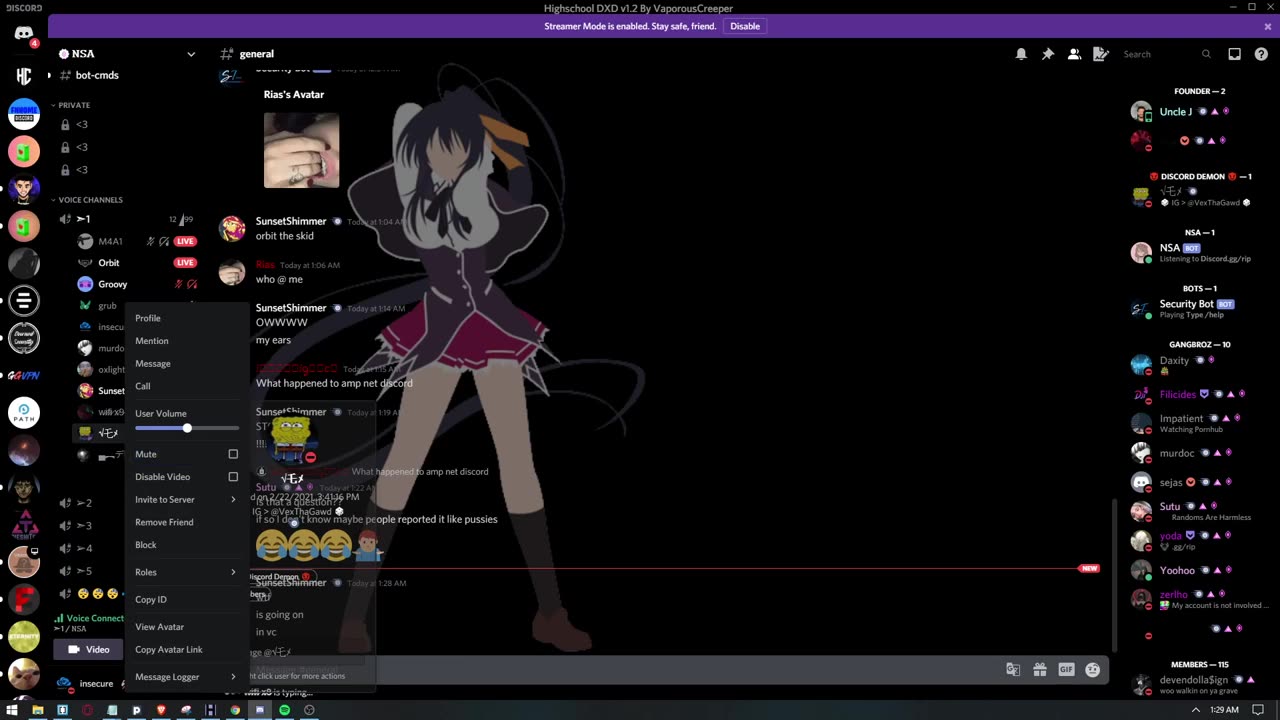
Task: Open the HC server icon
Action: coord(24,76)
